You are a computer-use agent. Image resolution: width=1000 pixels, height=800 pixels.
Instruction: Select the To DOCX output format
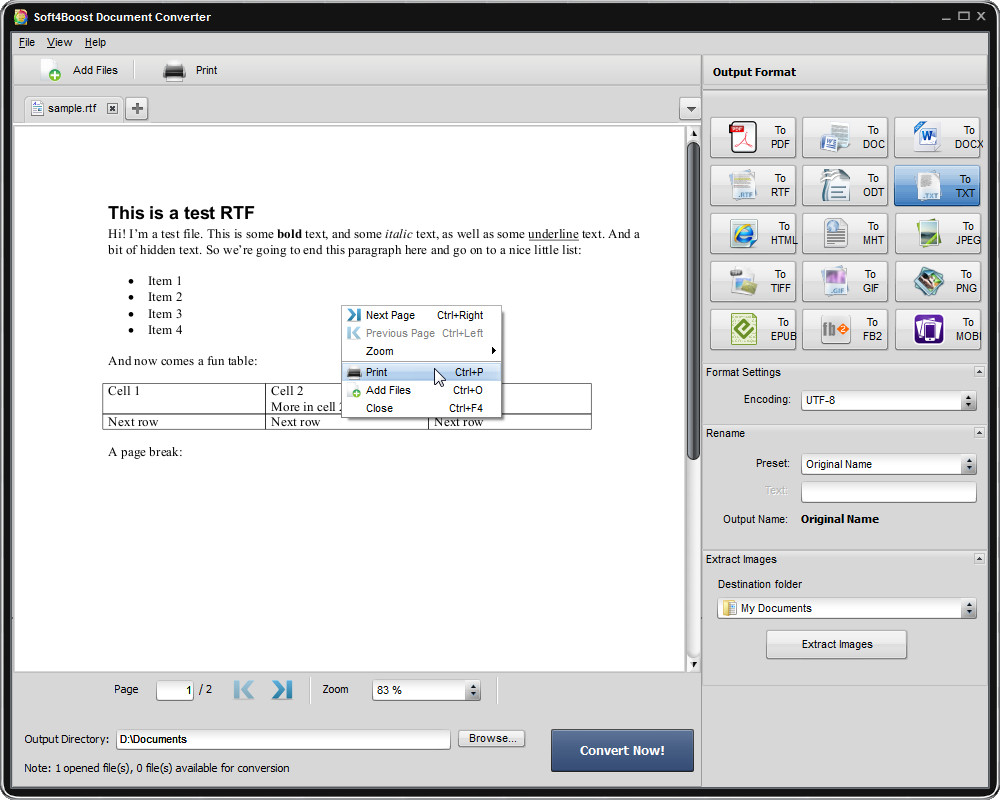(x=938, y=137)
